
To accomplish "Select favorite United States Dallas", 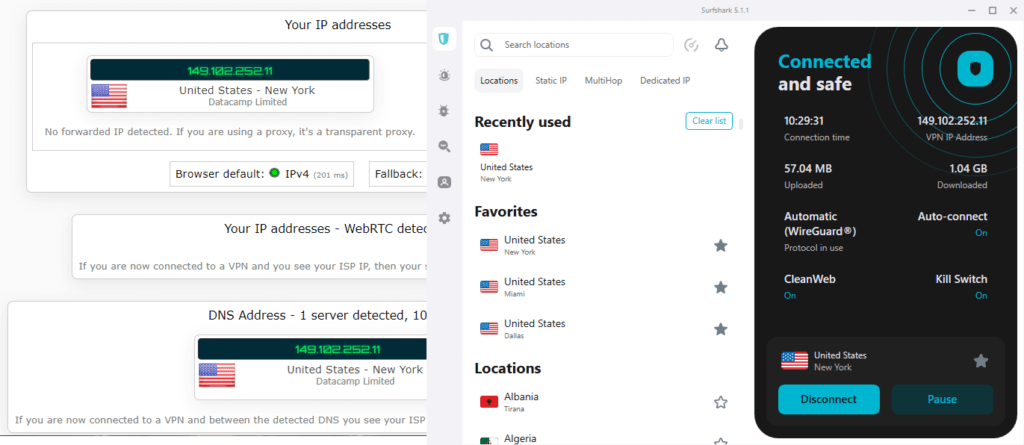I will point(604,329).
